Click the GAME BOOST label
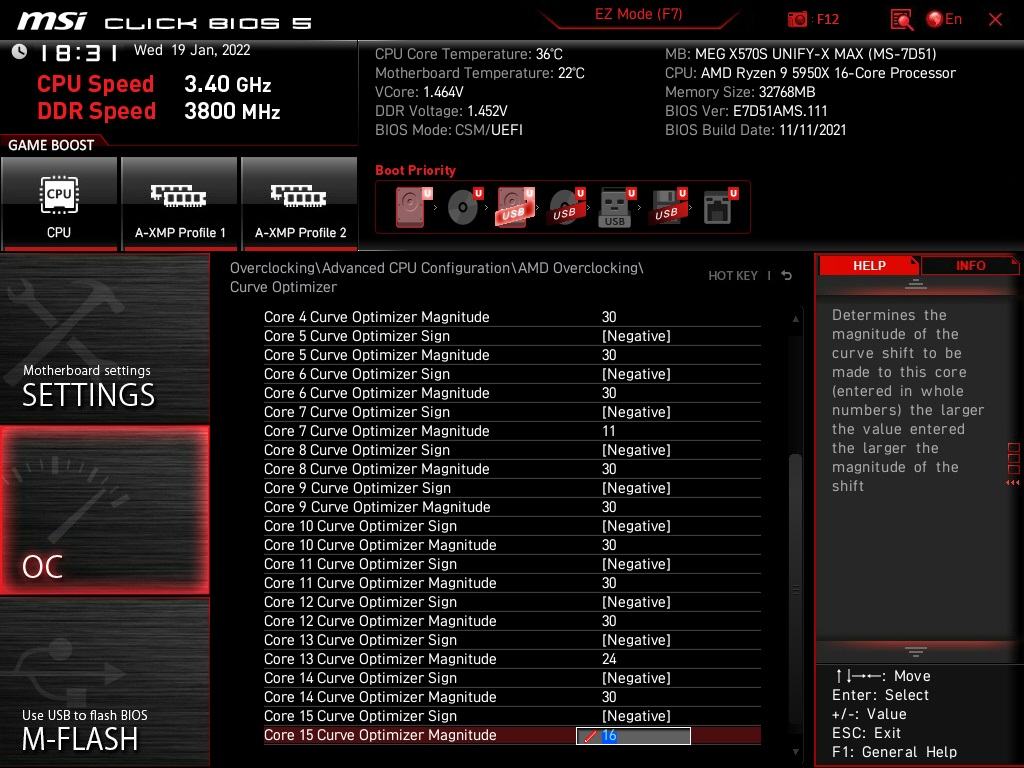The width and height of the screenshot is (1024, 768). pos(51,146)
